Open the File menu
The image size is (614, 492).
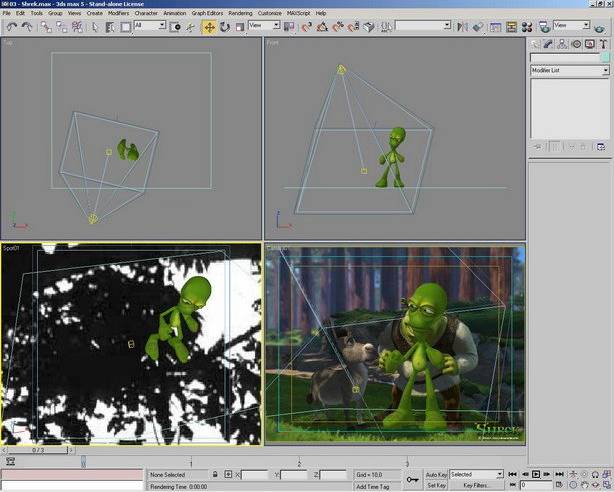pyautogui.click(x=7, y=13)
